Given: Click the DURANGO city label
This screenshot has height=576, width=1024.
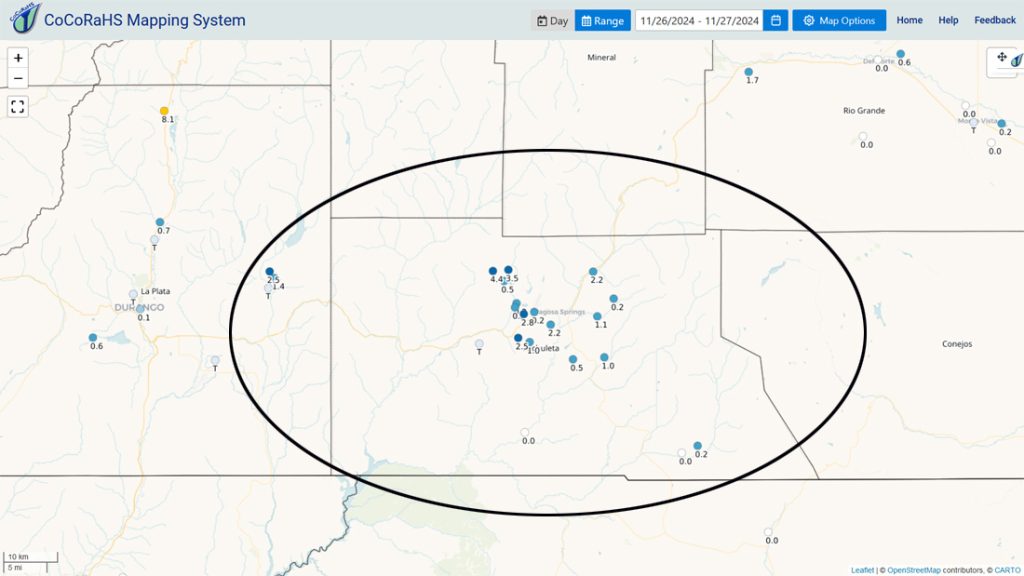Looking at the screenshot, I should (x=140, y=308).
